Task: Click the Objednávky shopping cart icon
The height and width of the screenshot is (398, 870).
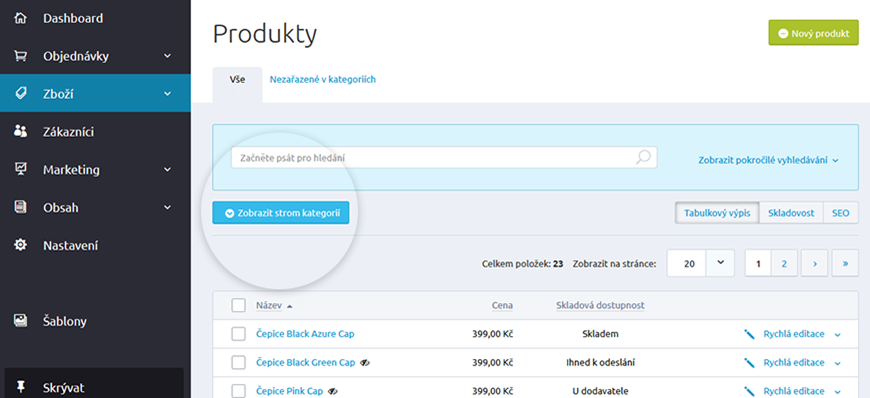Action: pos(21,56)
